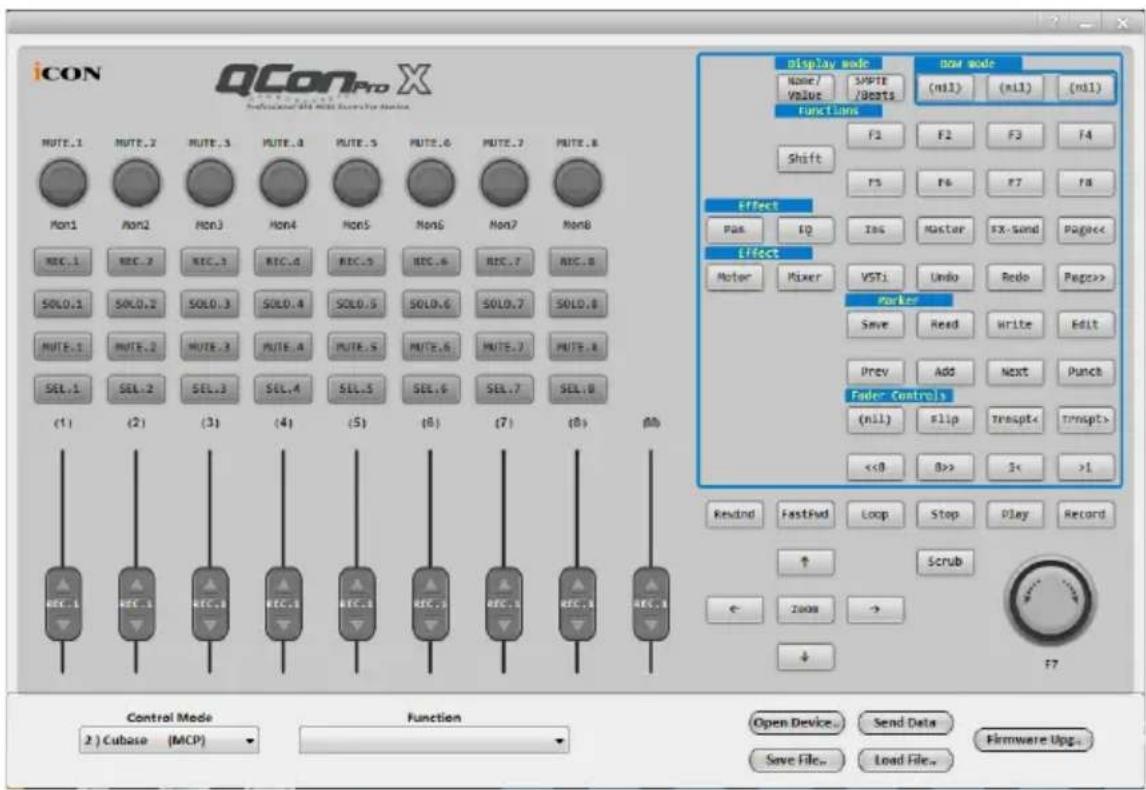
Task: Click the Rewind transport button
Action: 735,514
